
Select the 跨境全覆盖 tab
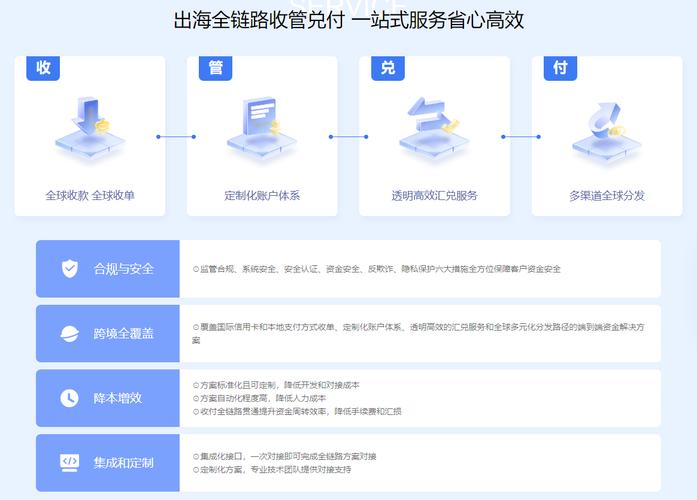tap(108, 333)
